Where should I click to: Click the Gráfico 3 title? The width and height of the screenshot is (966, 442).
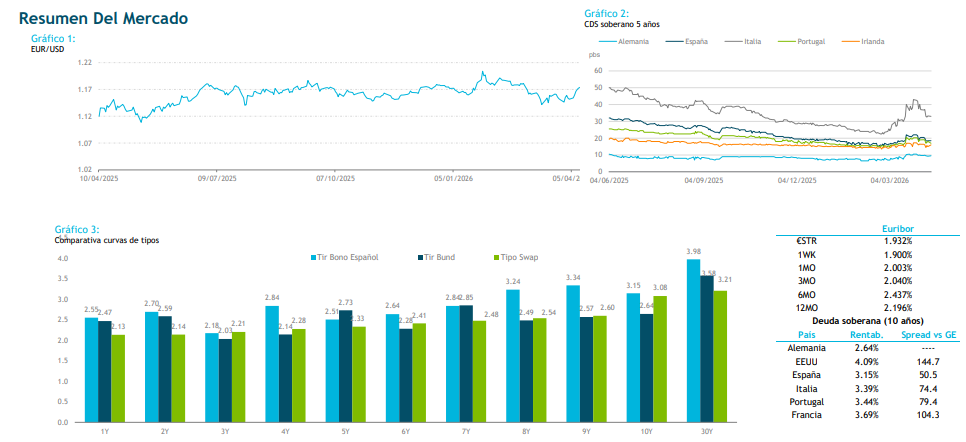77,229
